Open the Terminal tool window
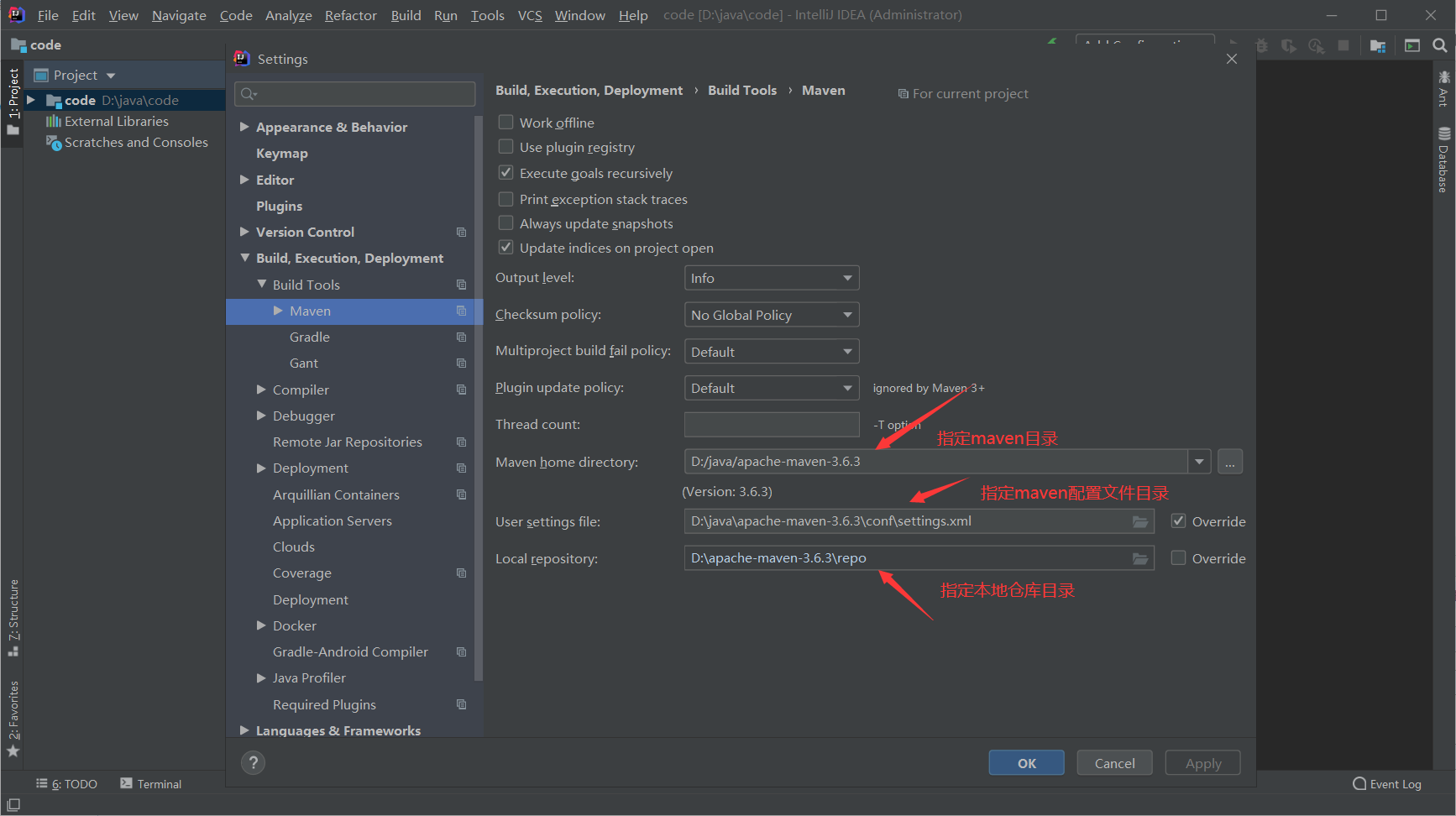 pyautogui.click(x=151, y=784)
